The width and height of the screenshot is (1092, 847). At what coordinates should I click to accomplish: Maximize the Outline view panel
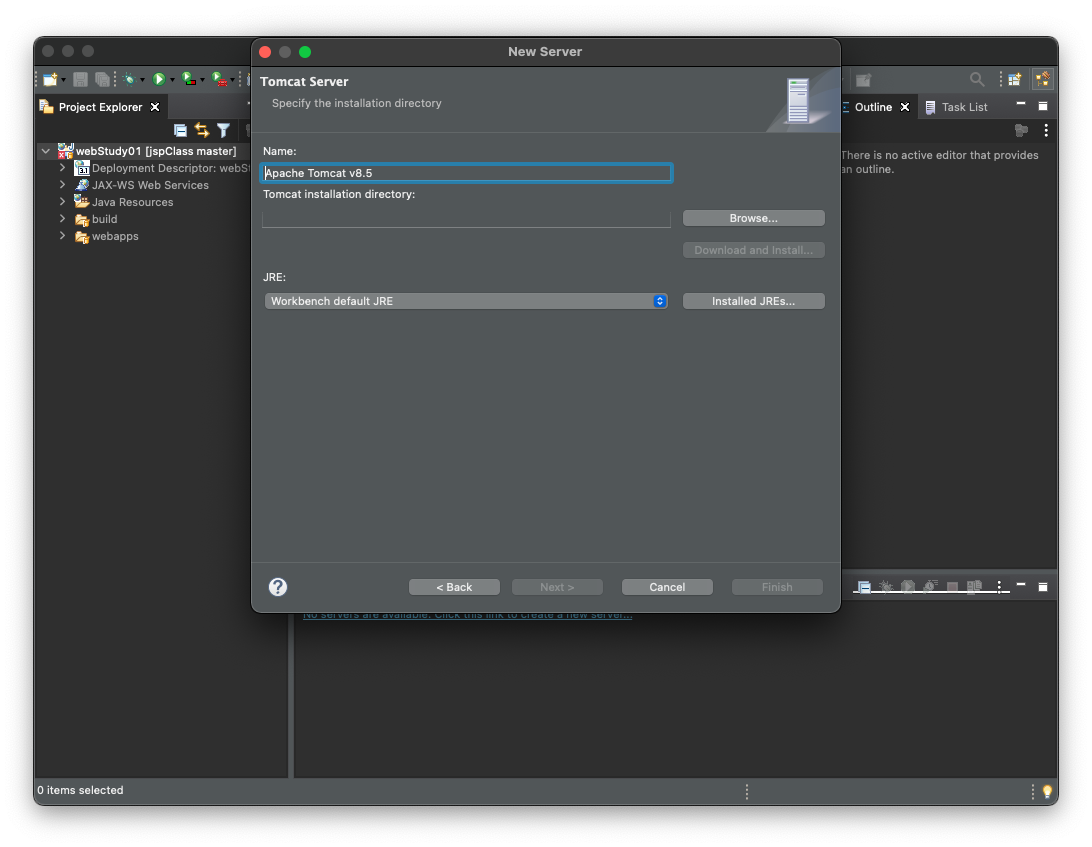pyautogui.click(x=1043, y=106)
